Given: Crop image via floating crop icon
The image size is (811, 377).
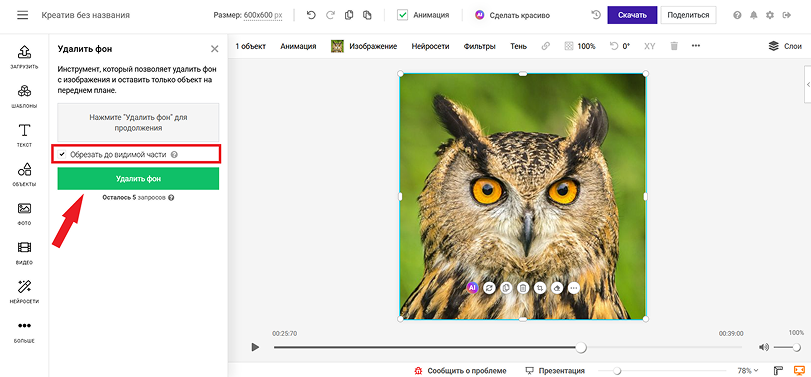Looking at the screenshot, I should click(540, 288).
